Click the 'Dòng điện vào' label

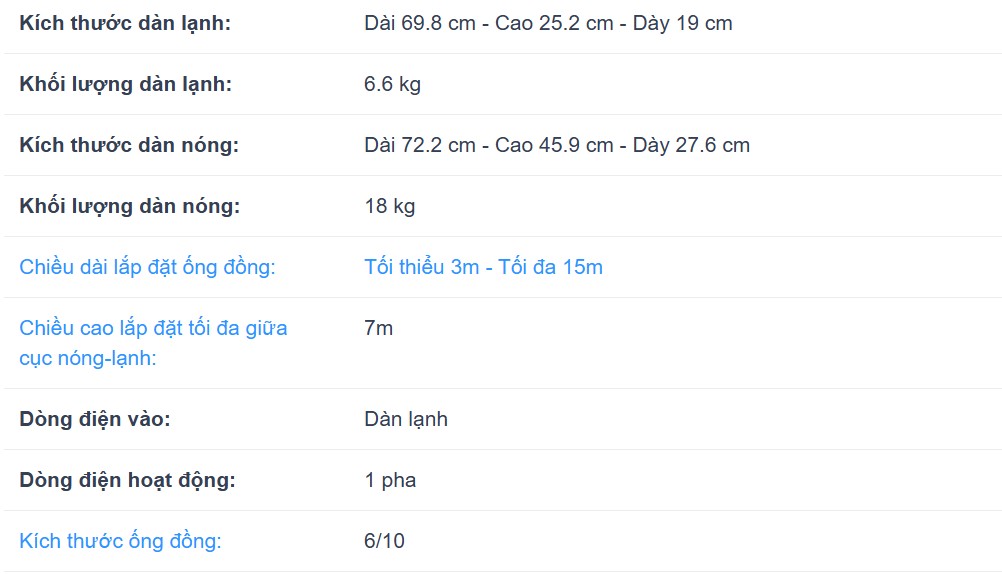(x=95, y=419)
